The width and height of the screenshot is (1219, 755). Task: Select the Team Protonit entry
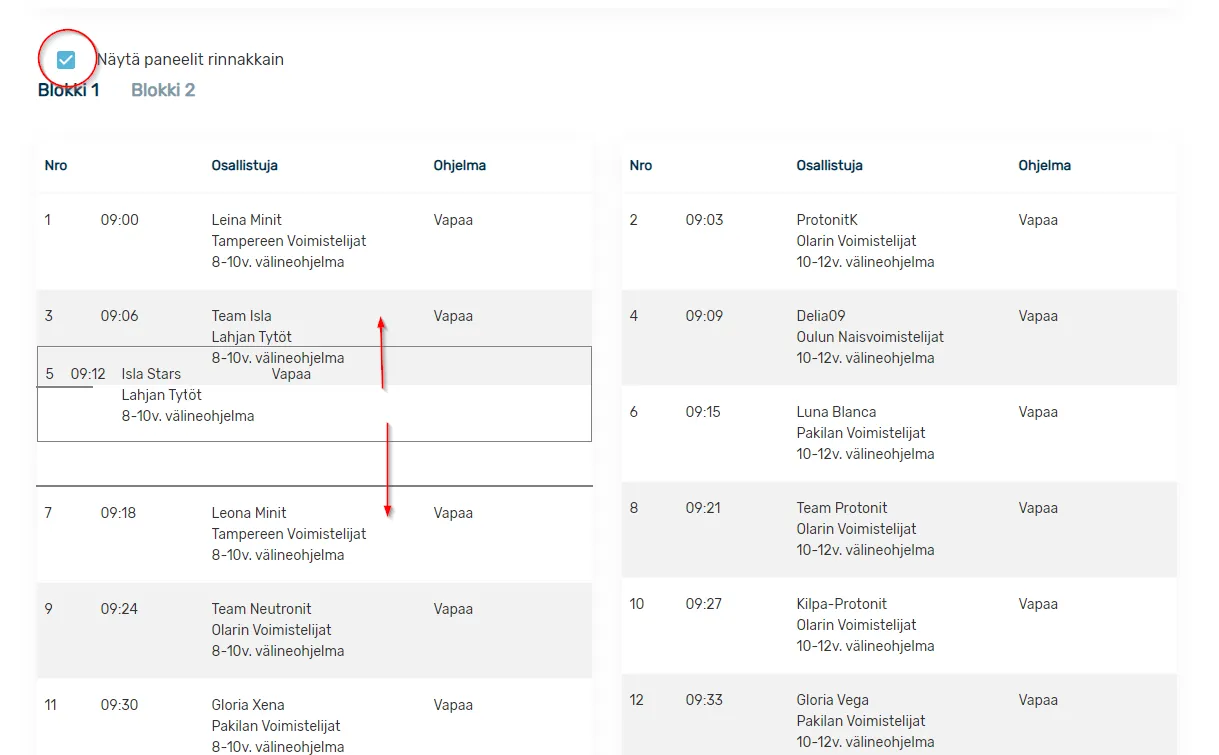842,508
